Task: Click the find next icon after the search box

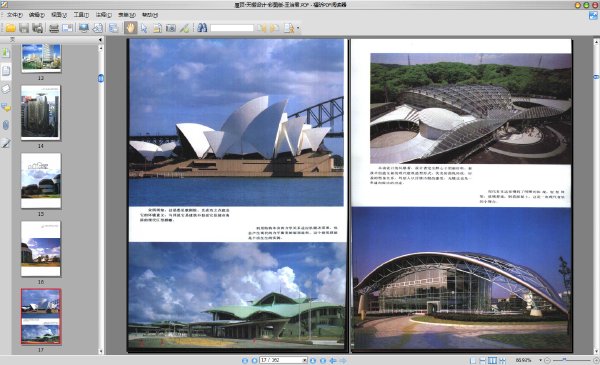Action: click(x=275, y=28)
